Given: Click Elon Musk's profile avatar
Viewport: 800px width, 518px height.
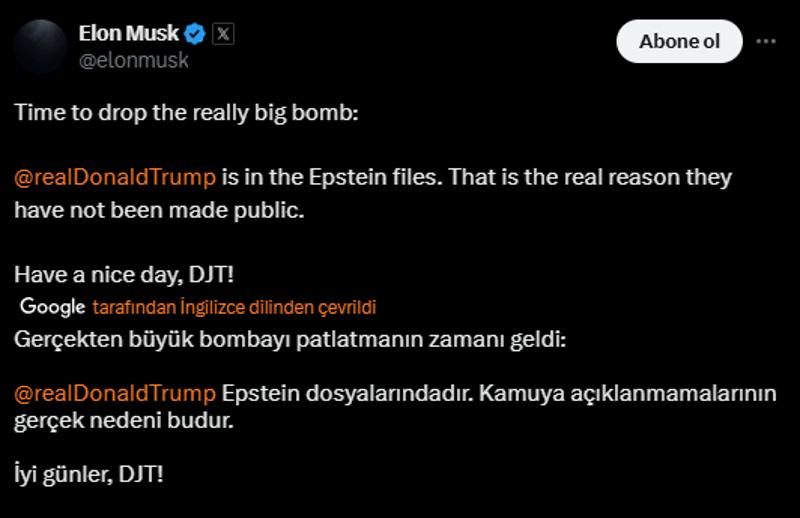Looking at the screenshot, I should pos(40,46).
